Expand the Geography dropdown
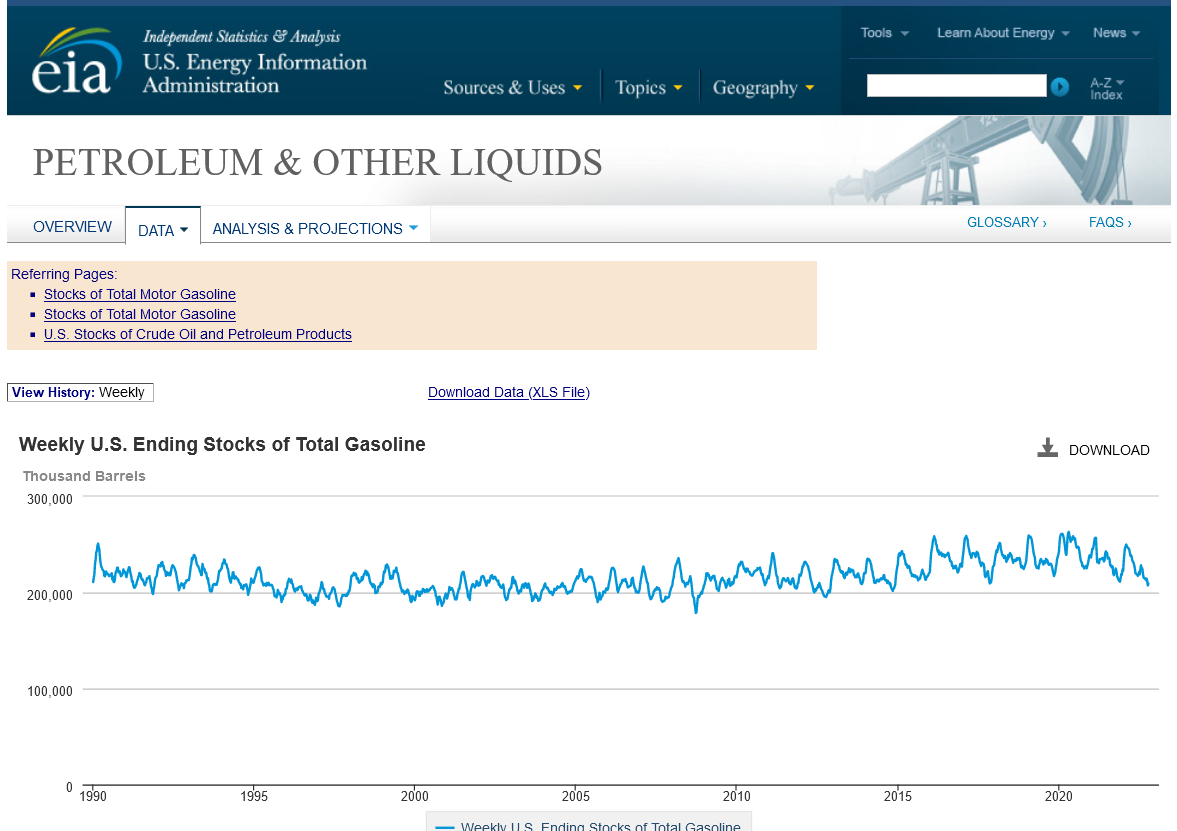1177x831 pixels. pyautogui.click(x=763, y=88)
